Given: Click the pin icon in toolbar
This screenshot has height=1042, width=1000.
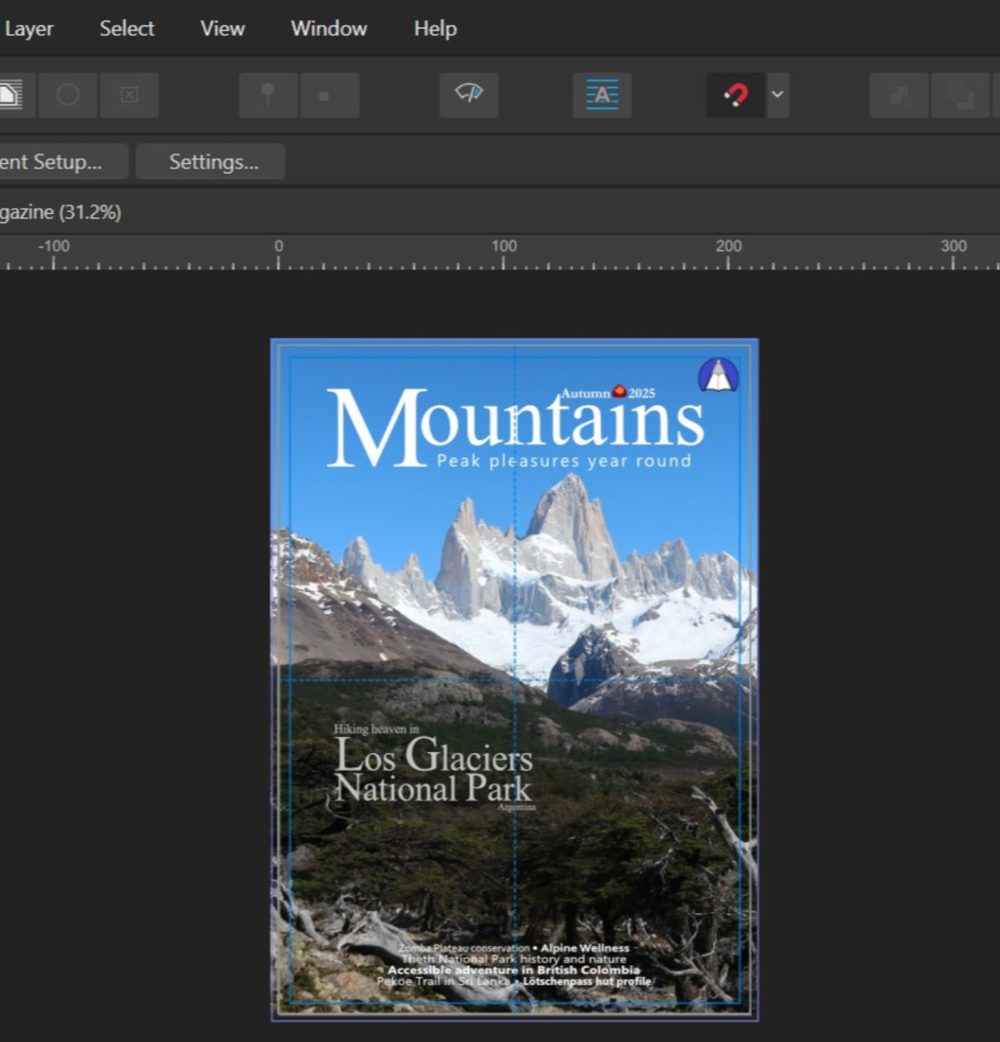Looking at the screenshot, I should [267, 95].
